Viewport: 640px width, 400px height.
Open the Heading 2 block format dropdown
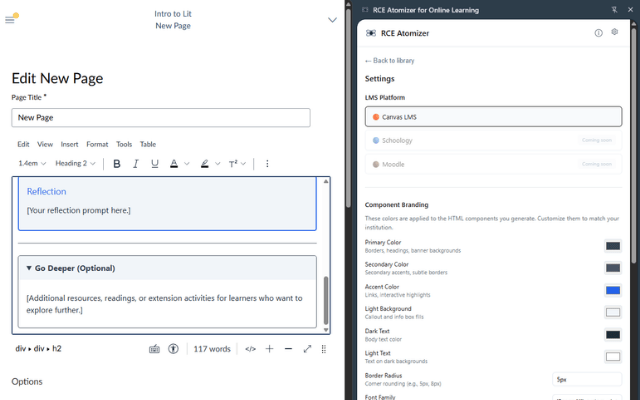(x=75, y=164)
